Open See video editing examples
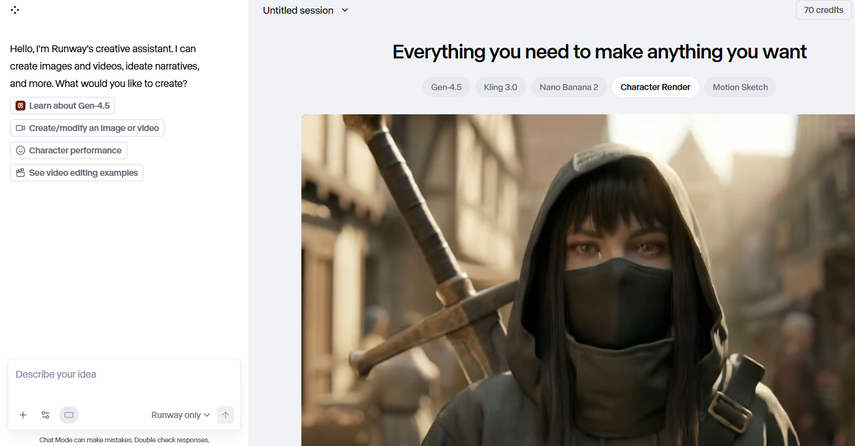 [77, 173]
